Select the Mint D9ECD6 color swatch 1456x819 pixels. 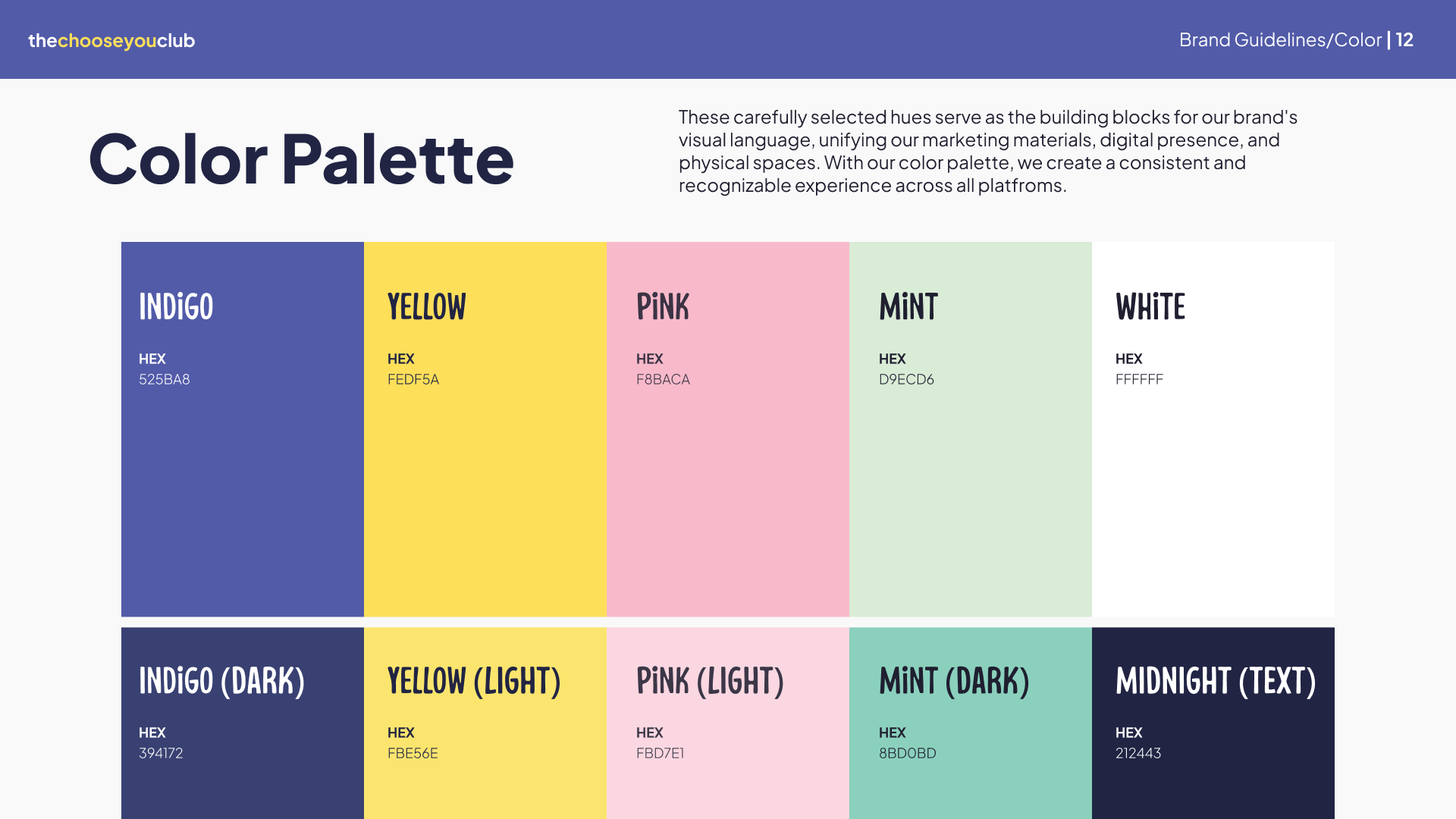[x=971, y=429]
